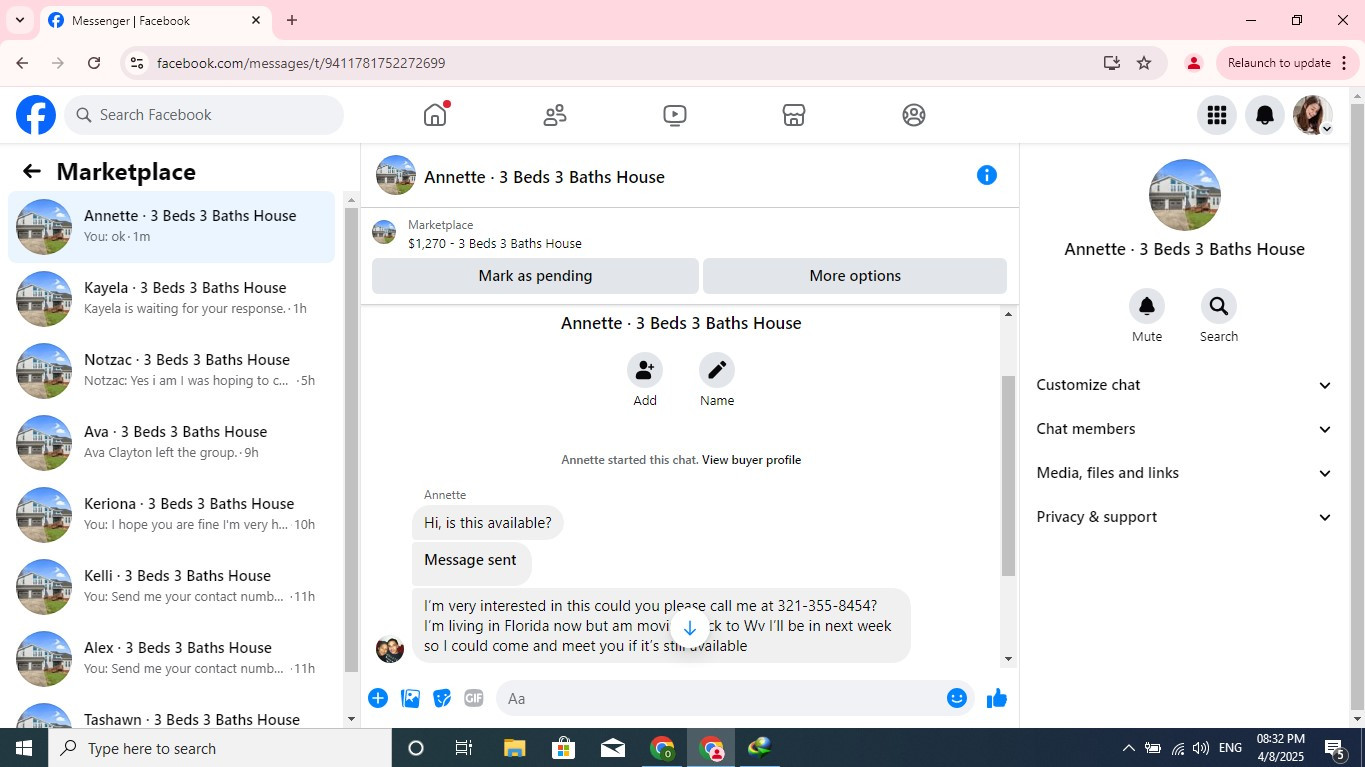Open Ava conversation in the list
The height and width of the screenshot is (767, 1365).
pos(172,443)
